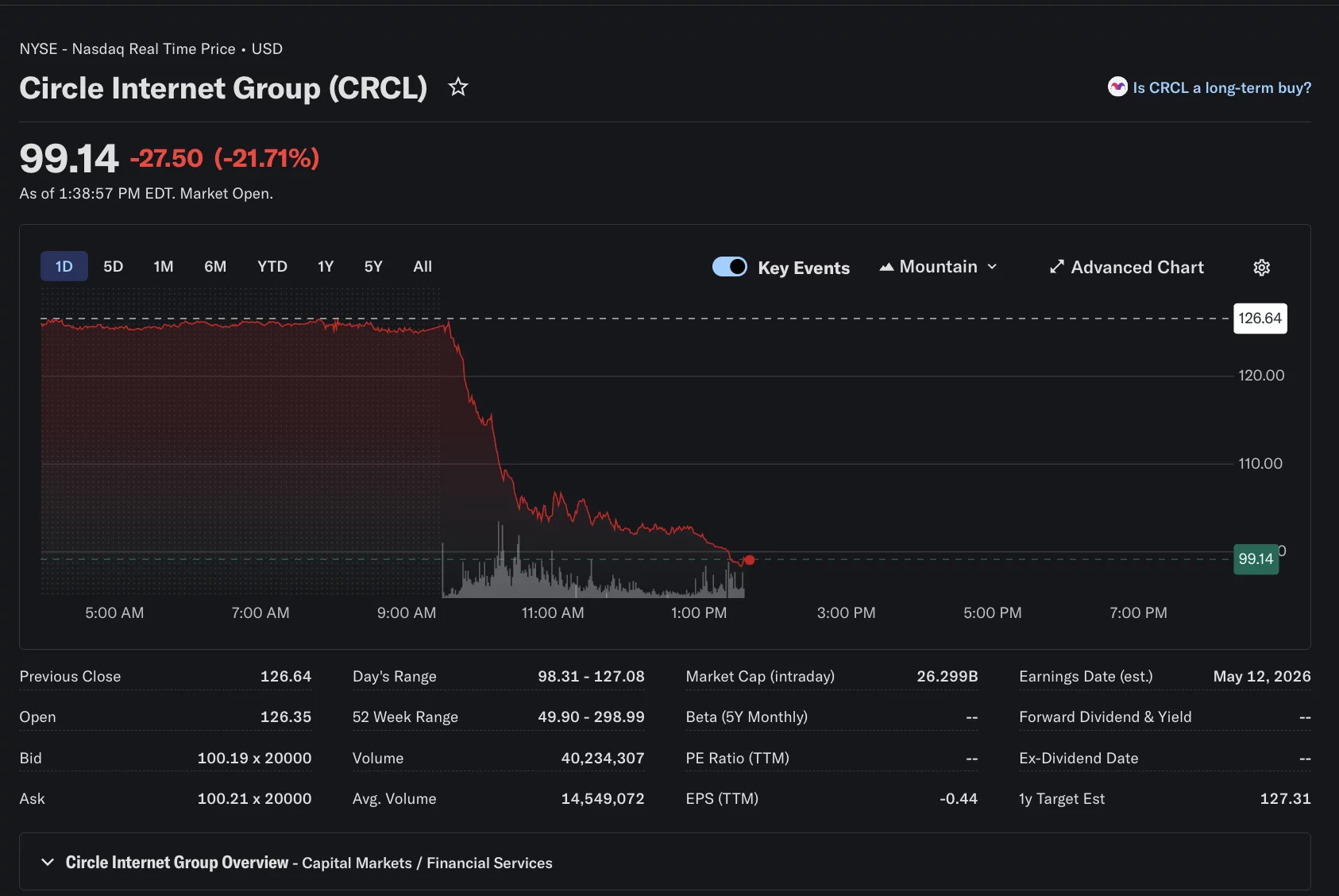Switch to the 5D chart view
This screenshot has height=896, width=1339.
tap(113, 266)
